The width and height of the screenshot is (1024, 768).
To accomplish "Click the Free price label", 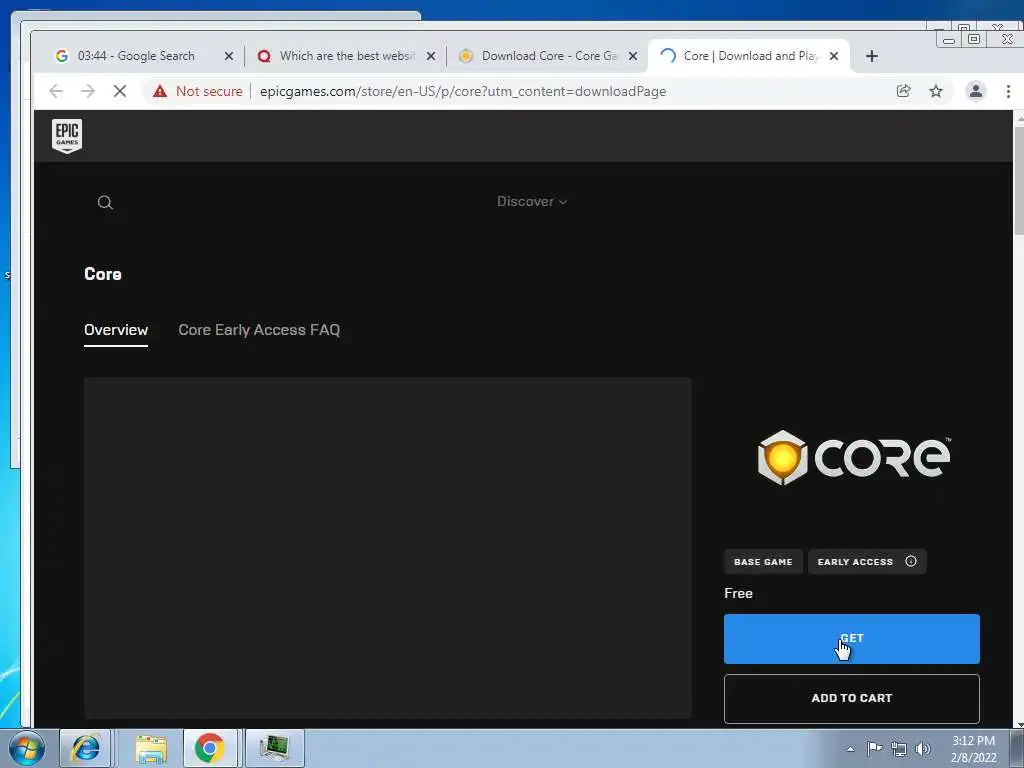I will point(739,593).
